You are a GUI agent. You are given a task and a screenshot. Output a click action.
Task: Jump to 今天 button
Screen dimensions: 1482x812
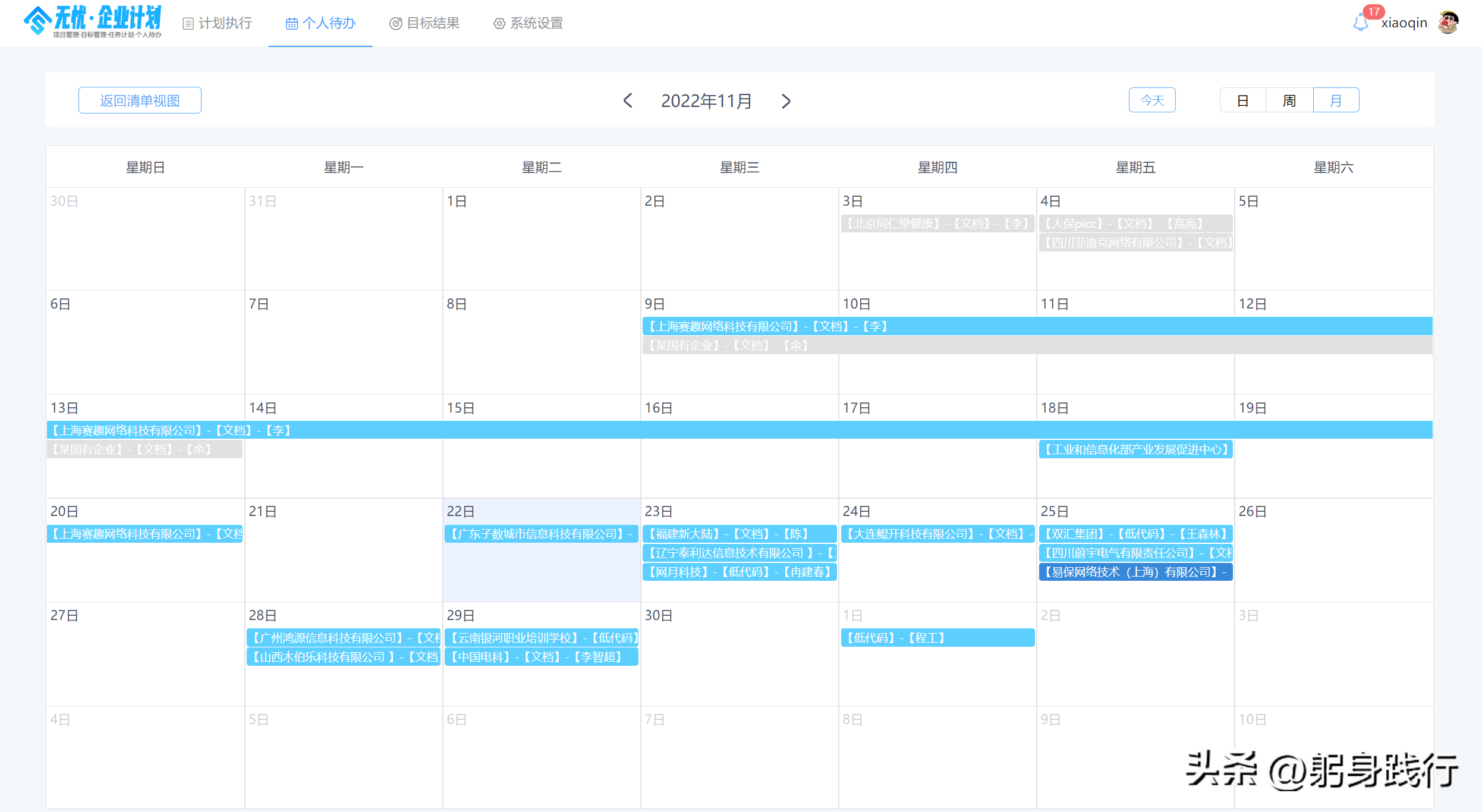1152,100
